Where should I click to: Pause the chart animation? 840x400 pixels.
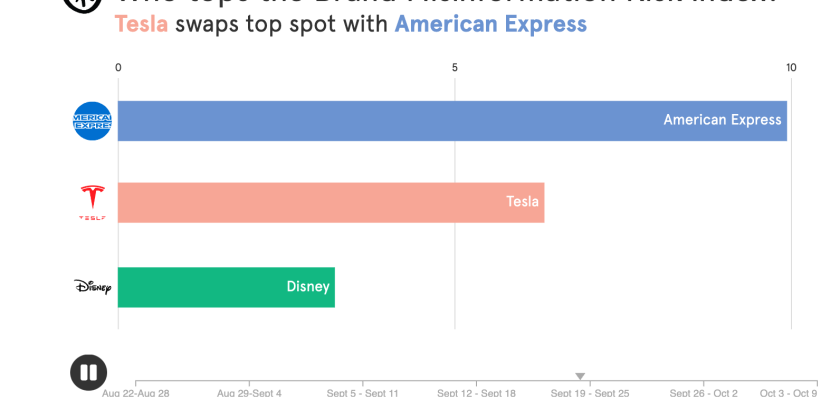click(88, 372)
